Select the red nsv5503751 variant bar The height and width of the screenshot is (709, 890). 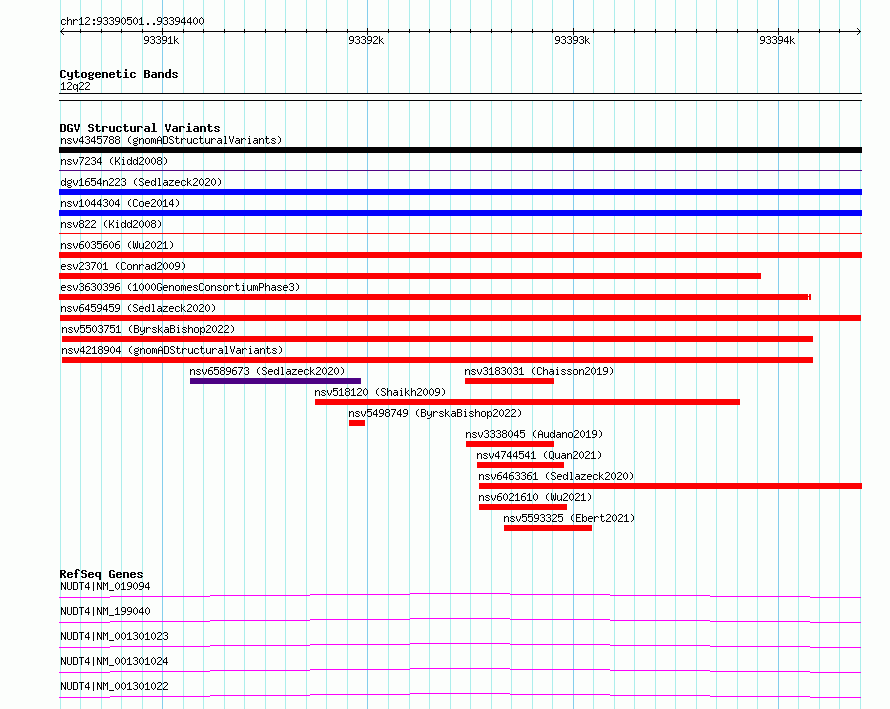[437, 339]
